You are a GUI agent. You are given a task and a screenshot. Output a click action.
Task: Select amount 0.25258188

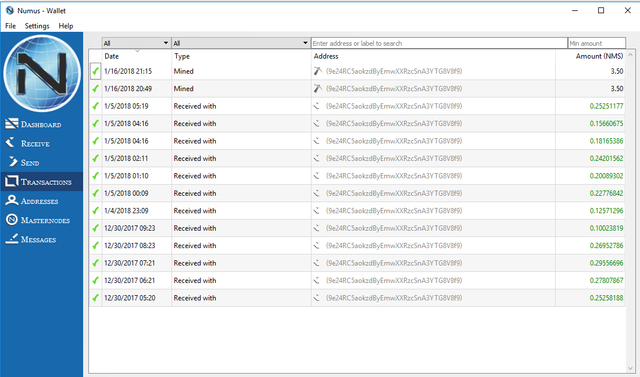(x=606, y=298)
